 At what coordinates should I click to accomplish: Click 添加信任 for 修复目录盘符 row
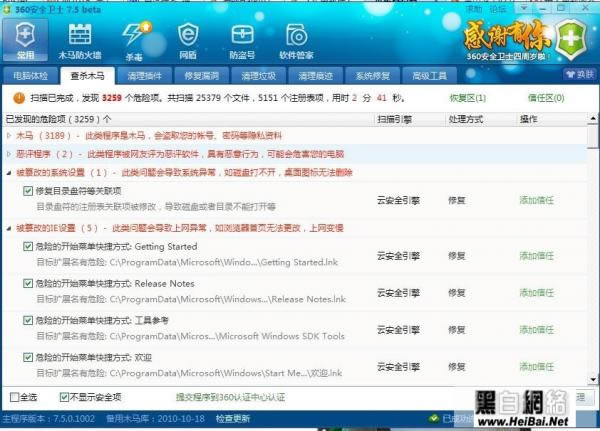click(x=536, y=200)
